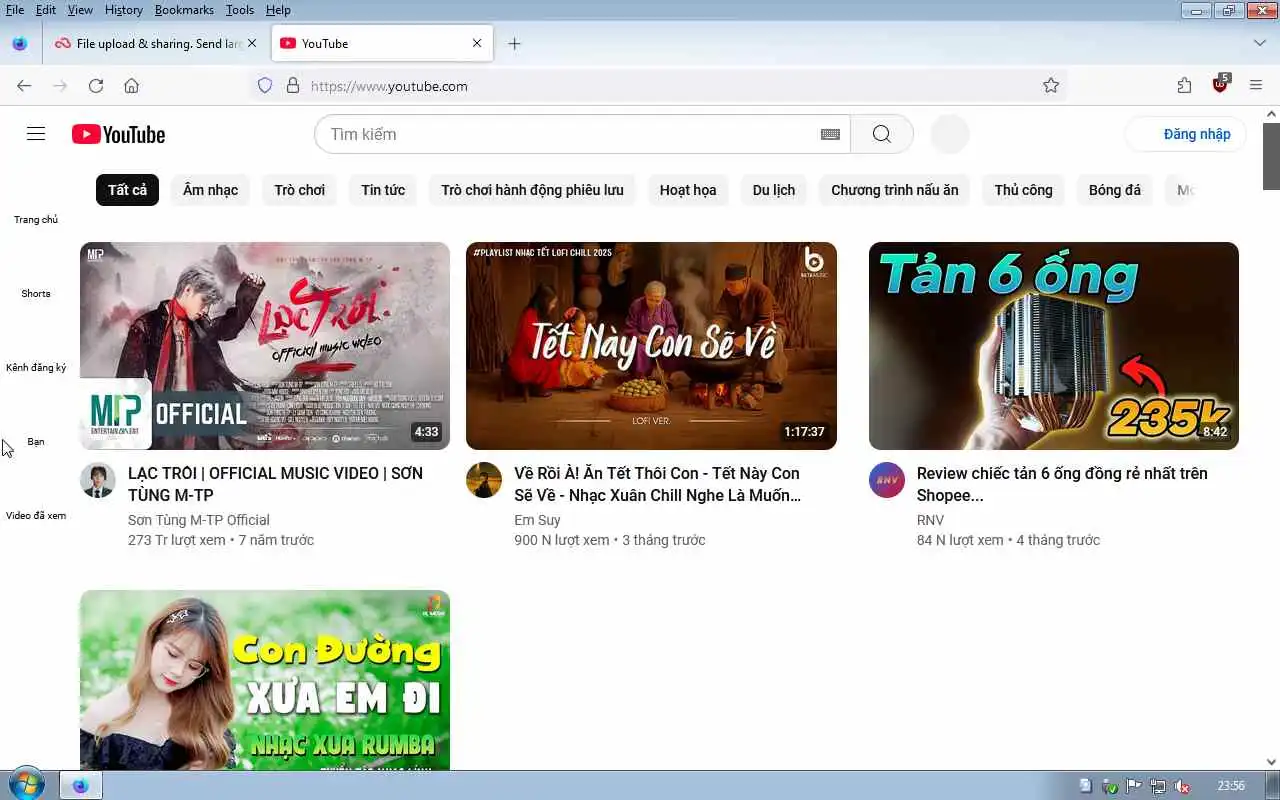Click the Firefox View icon
The width and height of the screenshot is (1280, 800).
pyautogui.click(x=19, y=44)
